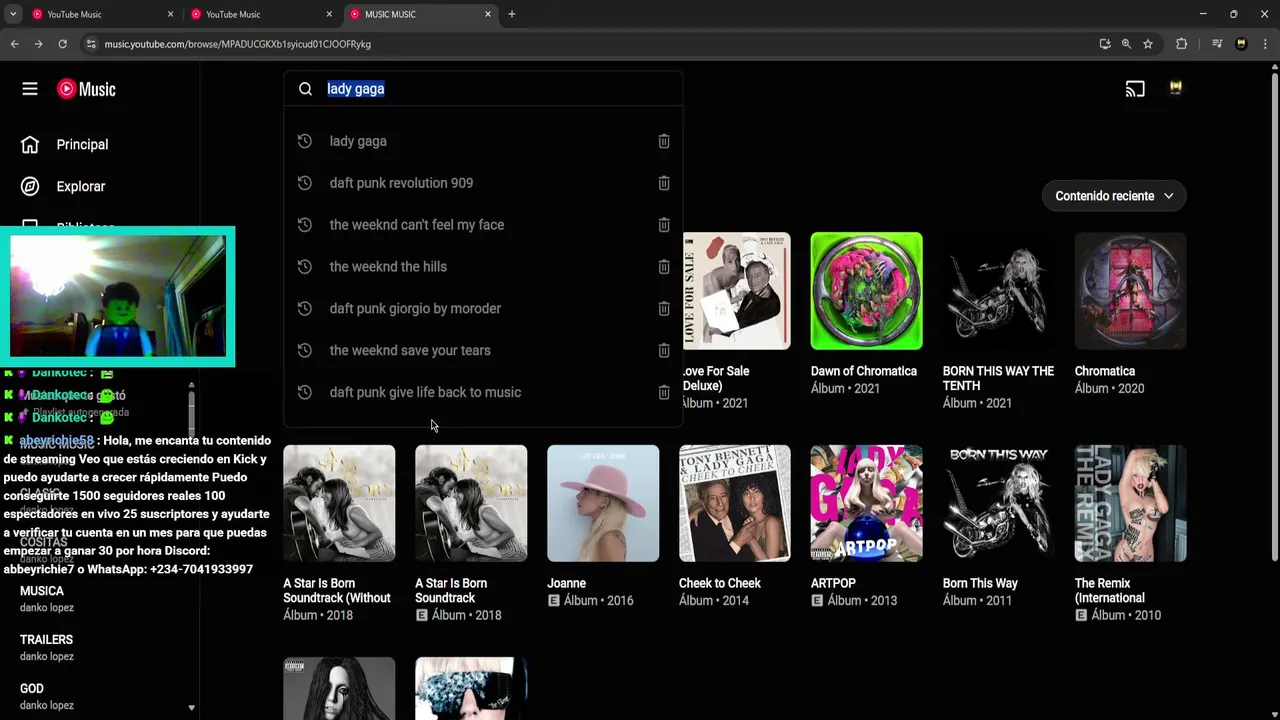Open the browser extensions puzzle icon
This screenshot has height=720, width=1280.
pos(1182,44)
